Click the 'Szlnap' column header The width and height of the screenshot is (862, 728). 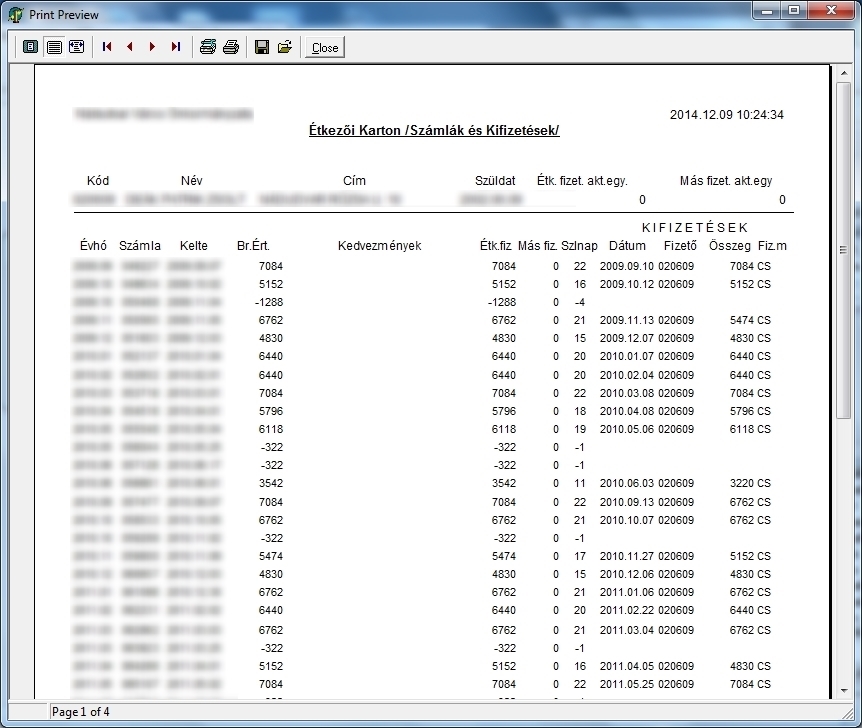(x=579, y=246)
